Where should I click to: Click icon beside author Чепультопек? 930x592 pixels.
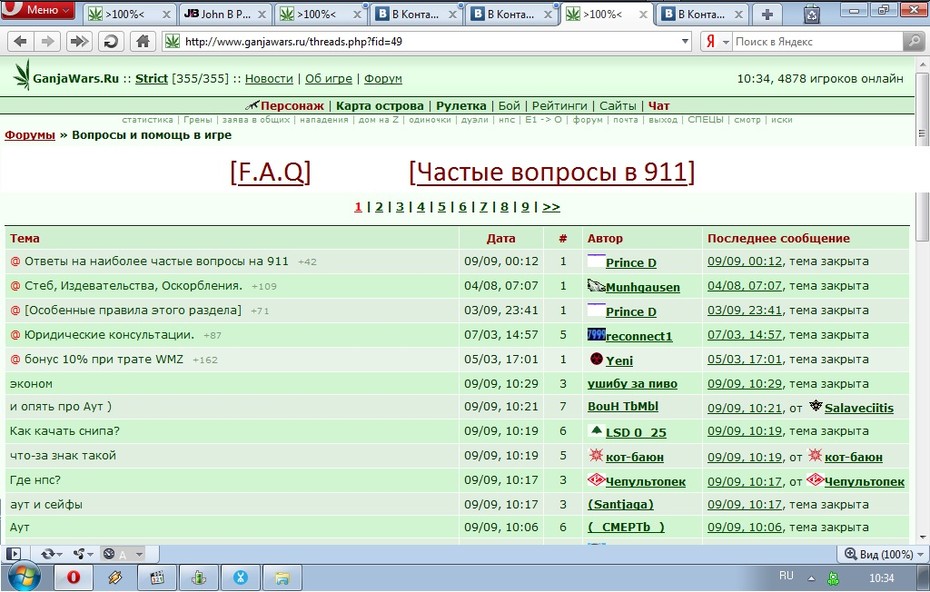point(596,479)
